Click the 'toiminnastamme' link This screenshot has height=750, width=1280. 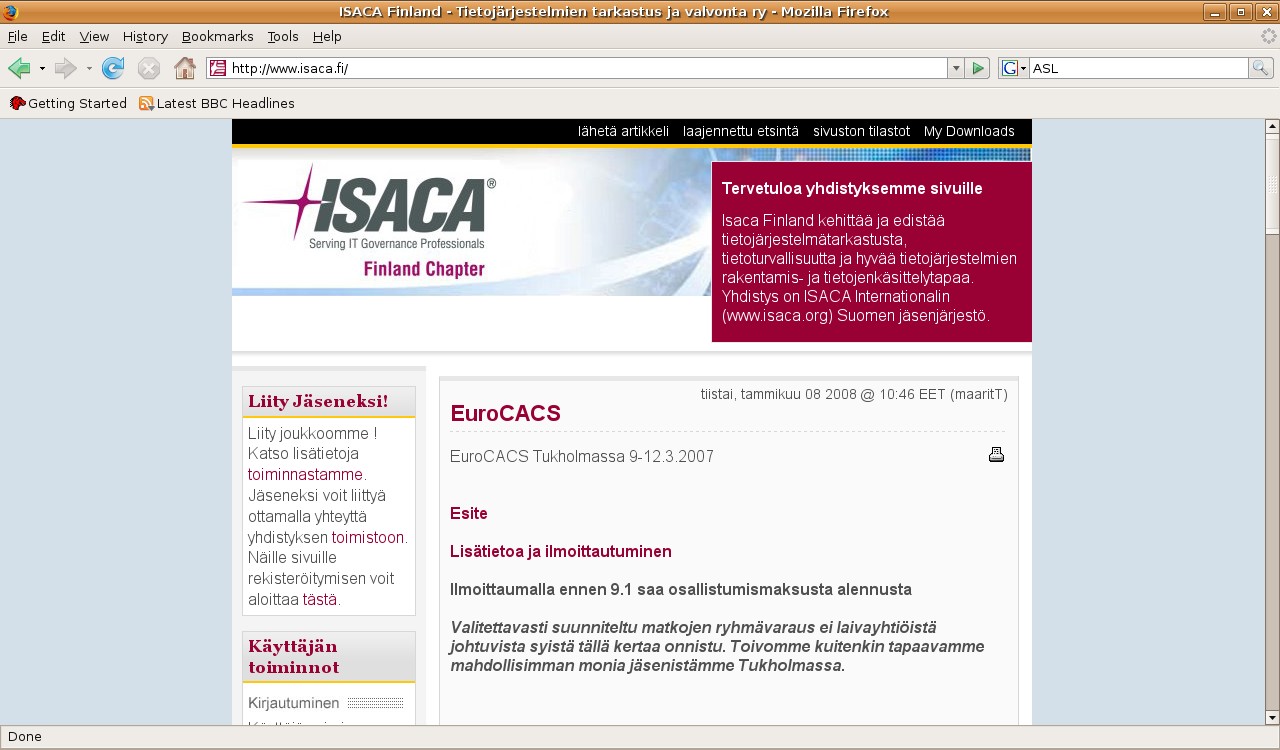(305, 475)
